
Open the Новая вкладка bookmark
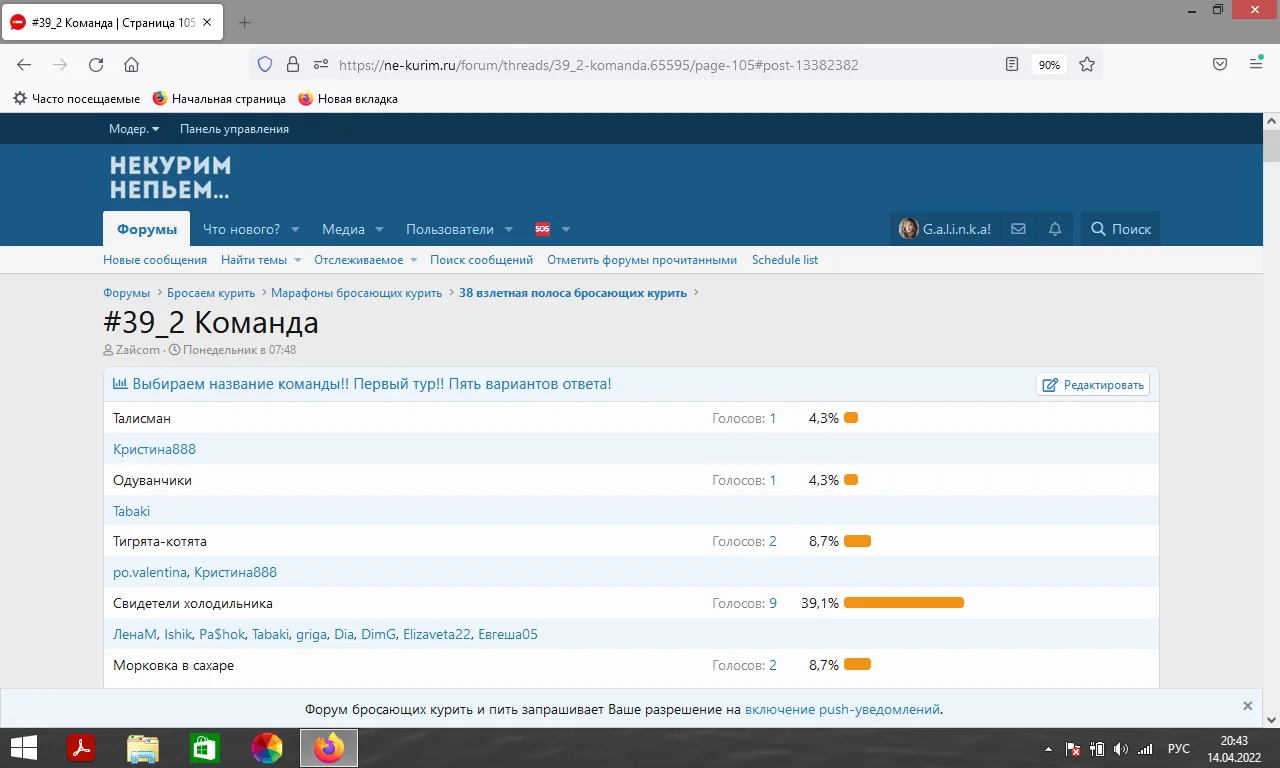[x=348, y=99]
